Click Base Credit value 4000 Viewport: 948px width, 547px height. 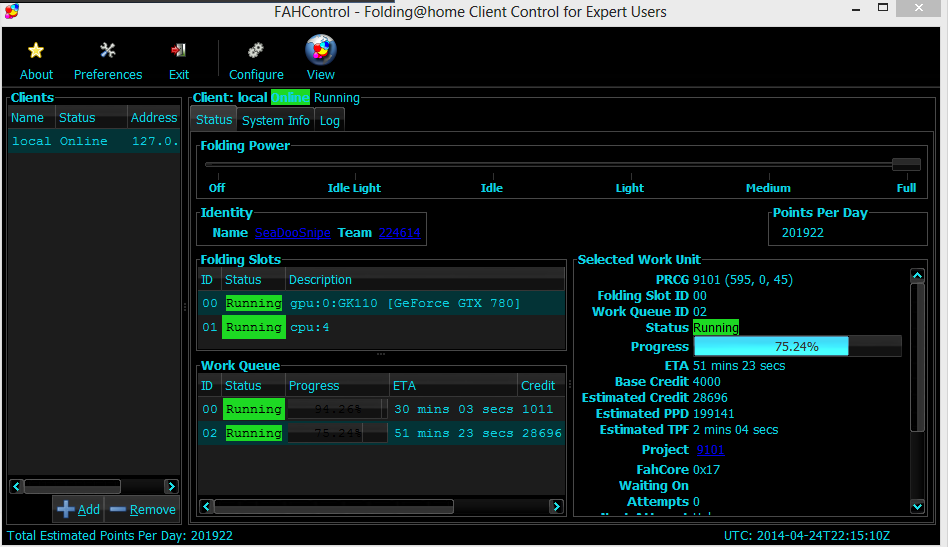[x=707, y=382]
